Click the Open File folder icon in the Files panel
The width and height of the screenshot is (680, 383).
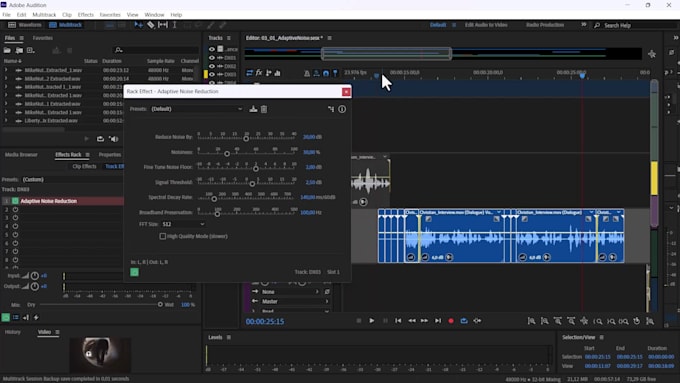[x=7, y=50]
